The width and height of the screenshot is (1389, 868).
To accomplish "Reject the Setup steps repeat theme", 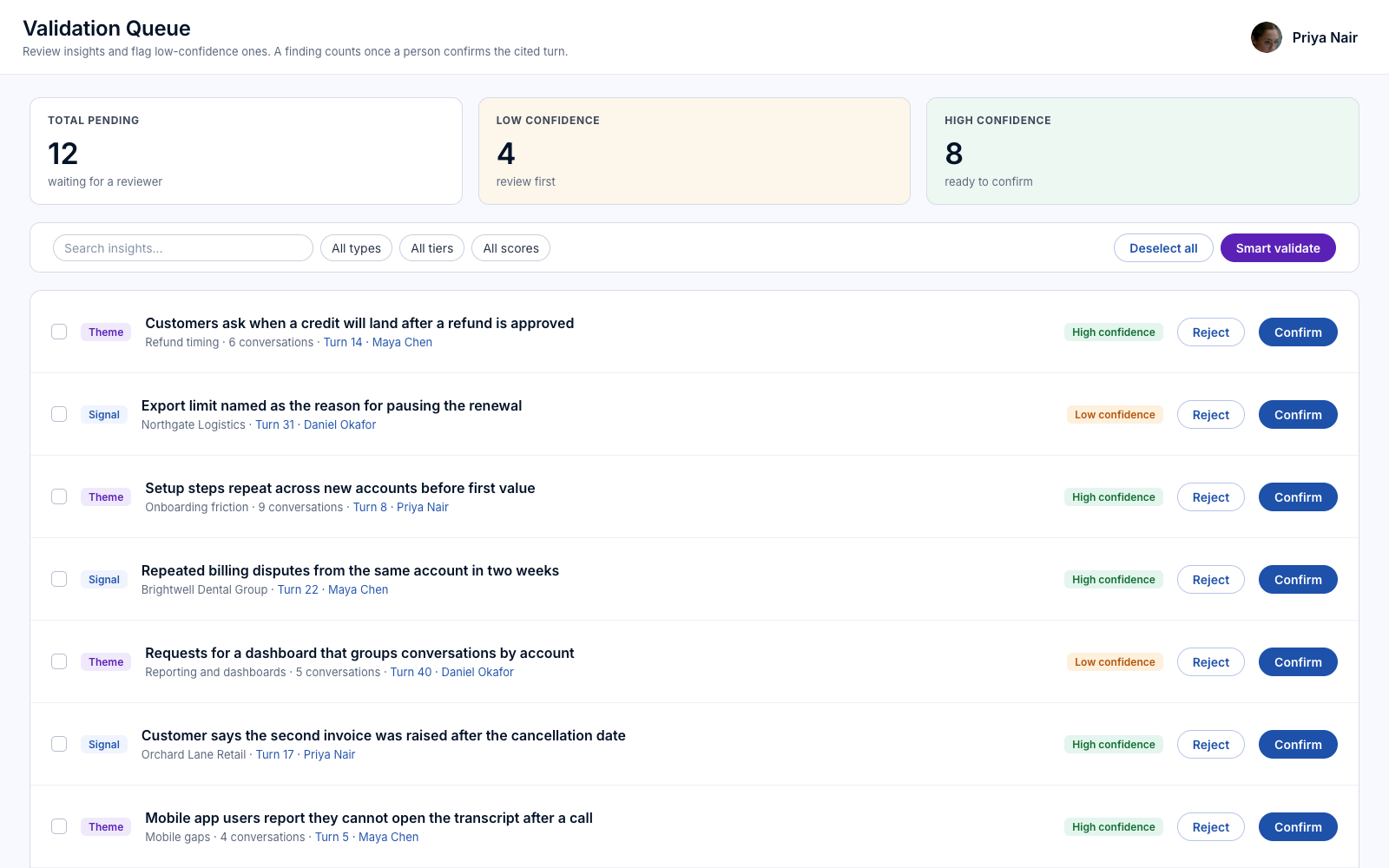I will tap(1210, 497).
